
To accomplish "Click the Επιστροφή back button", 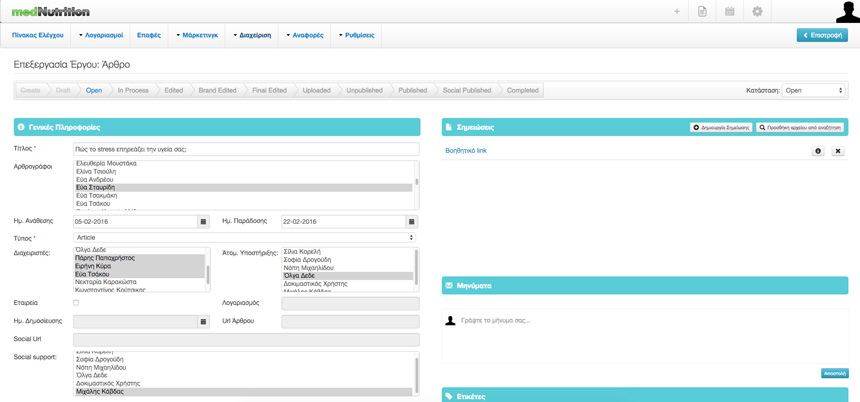I will point(822,35).
